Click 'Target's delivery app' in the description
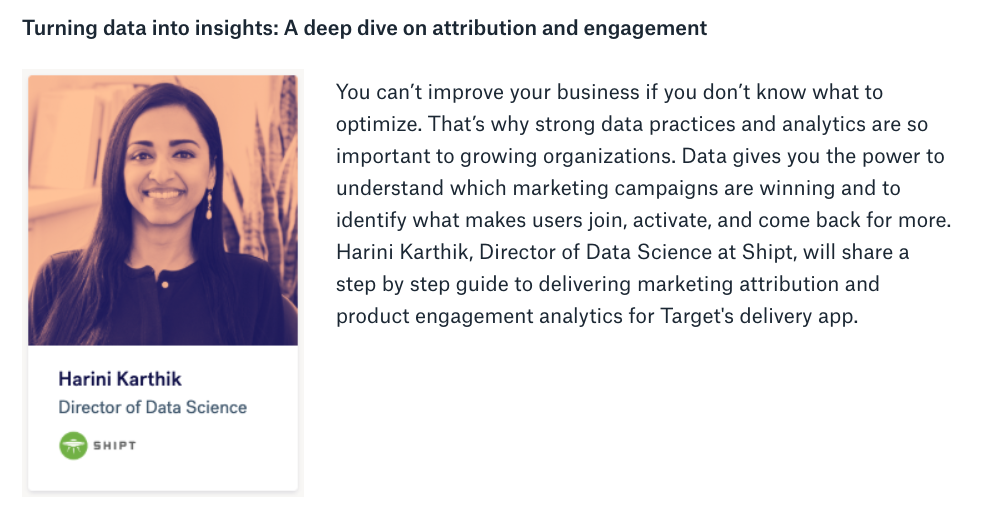The height and width of the screenshot is (526, 986). (x=758, y=316)
